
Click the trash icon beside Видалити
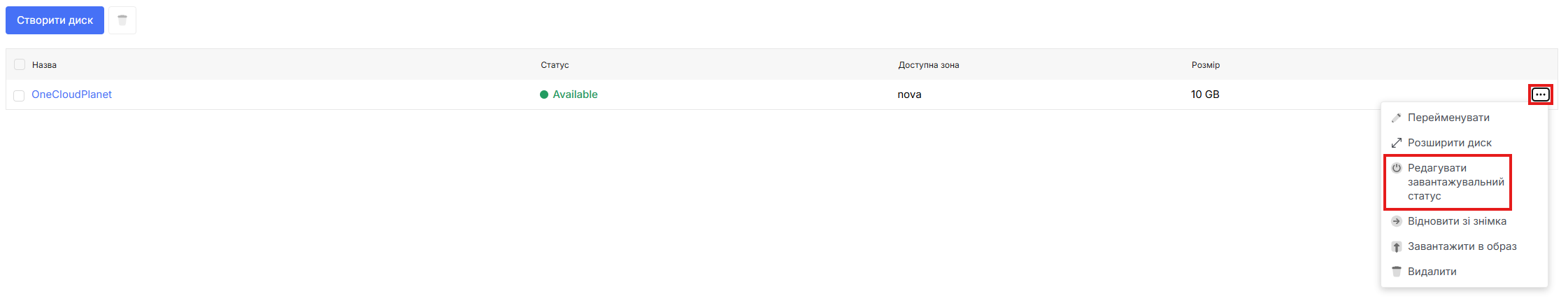click(1396, 272)
